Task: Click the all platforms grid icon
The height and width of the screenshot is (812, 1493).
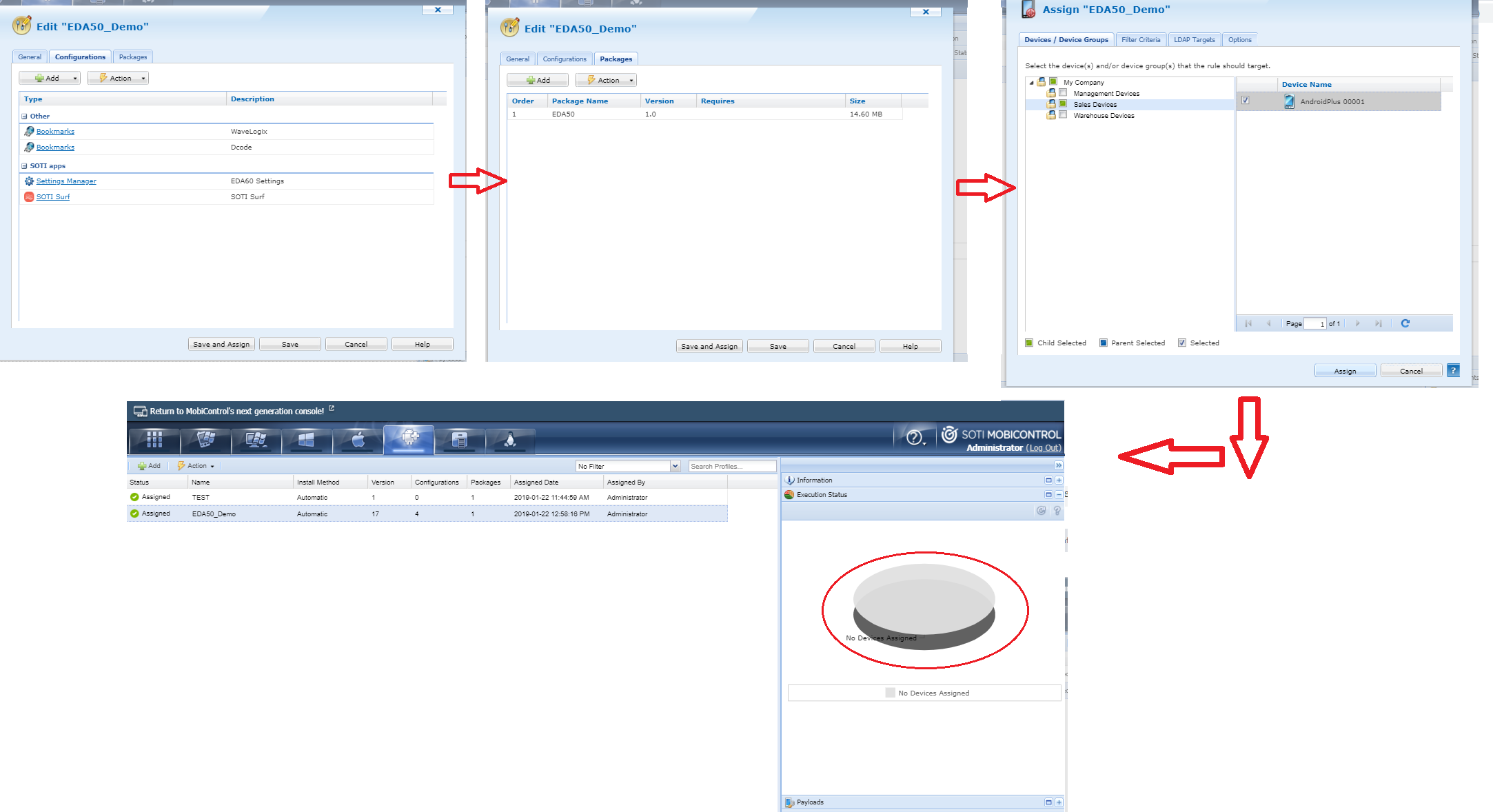Action: pyautogui.click(x=154, y=440)
